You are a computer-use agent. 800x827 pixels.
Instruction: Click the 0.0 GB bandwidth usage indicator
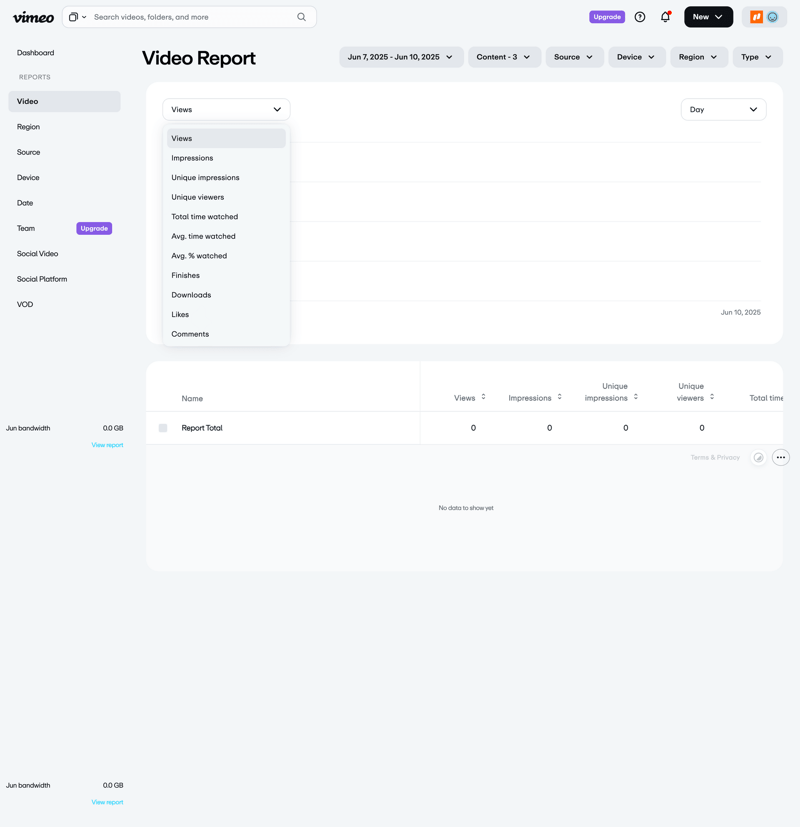pyautogui.click(x=113, y=427)
